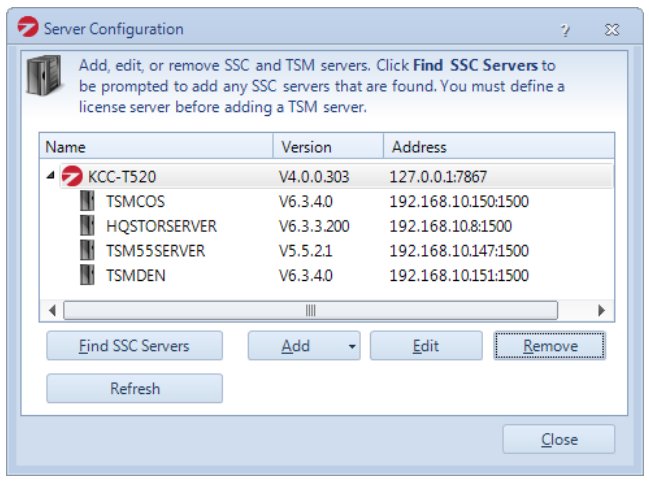Click version V6.3.3.200 cell
Viewport: 649px width, 485px height.
pos(314,226)
